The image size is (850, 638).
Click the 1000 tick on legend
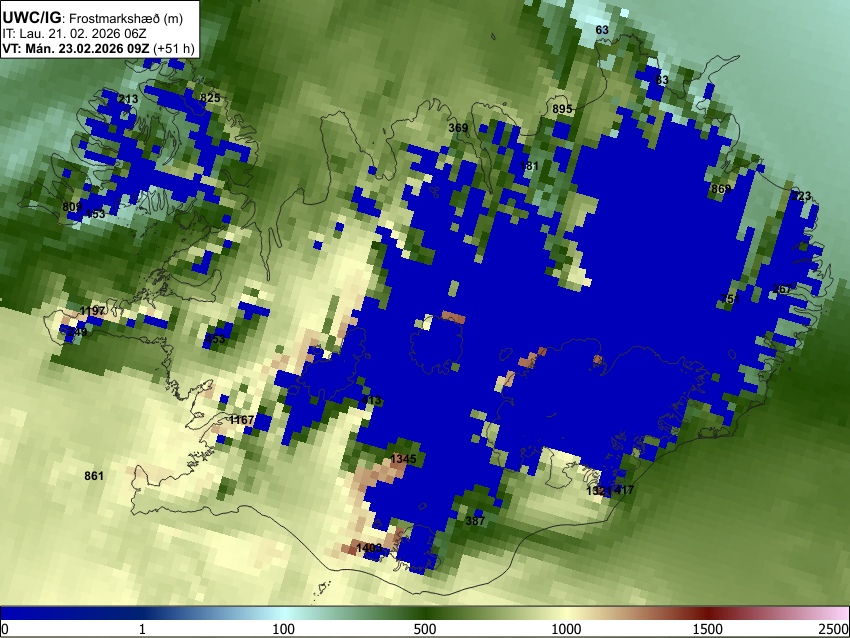click(x=566, y=629)
